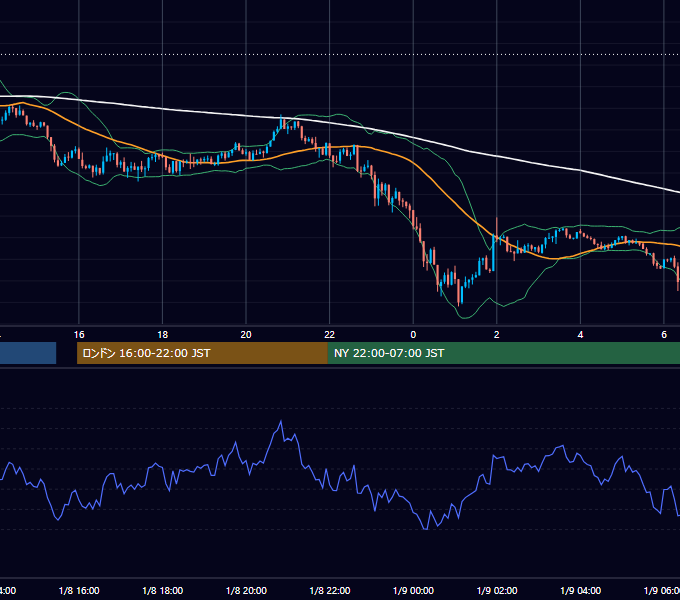
Task: Click the 2 hour label on price chart axis
Action: pyautogui.click(x=497, y=335)
